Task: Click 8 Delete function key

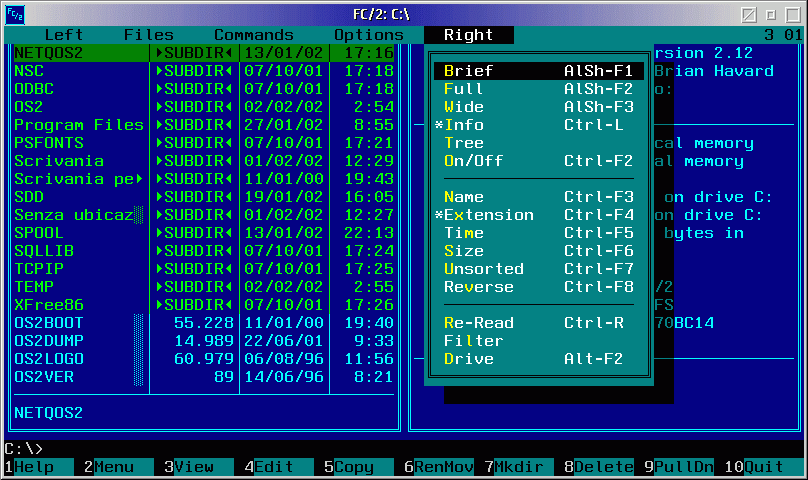Action: click(599, 467)
